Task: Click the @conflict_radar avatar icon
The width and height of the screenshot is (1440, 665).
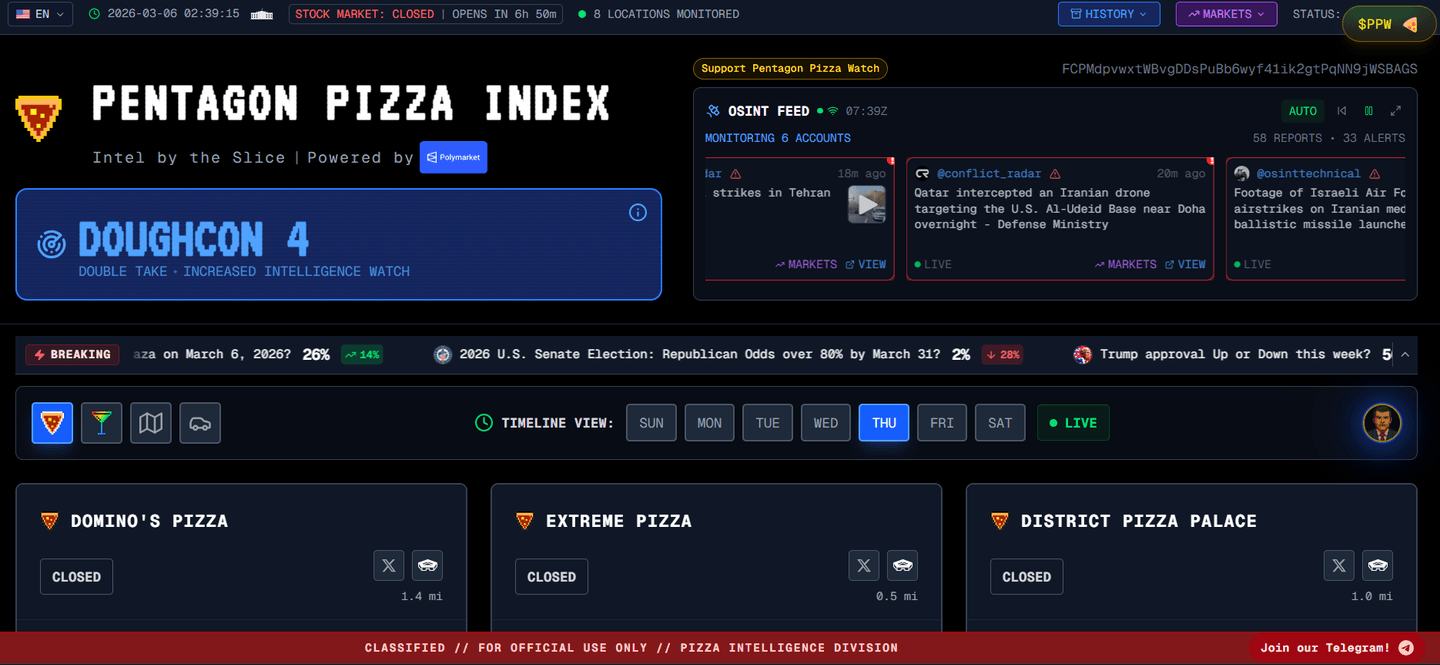Action: pos(922,174)
